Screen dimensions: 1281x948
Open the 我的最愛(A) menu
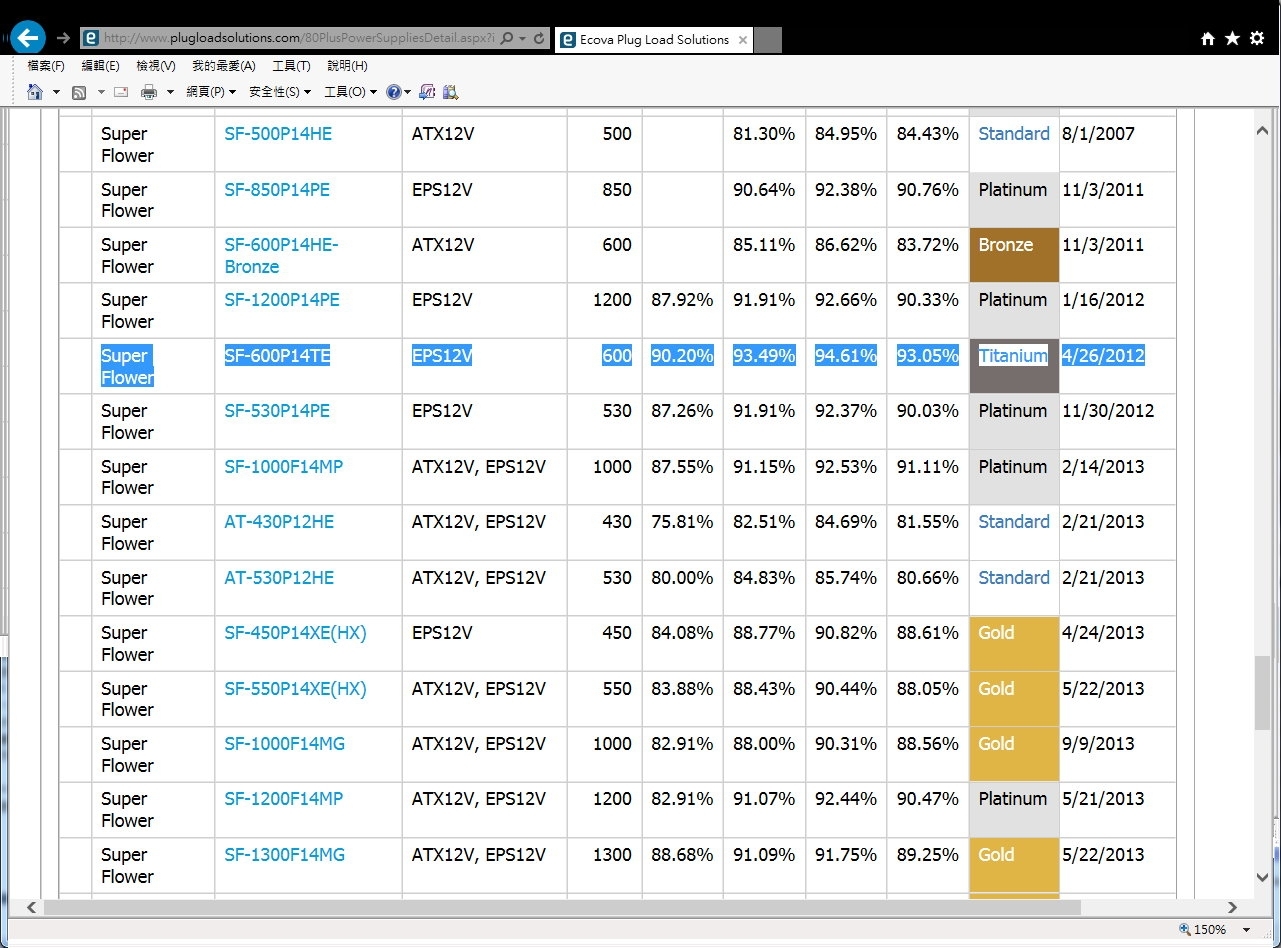(223, 66)
